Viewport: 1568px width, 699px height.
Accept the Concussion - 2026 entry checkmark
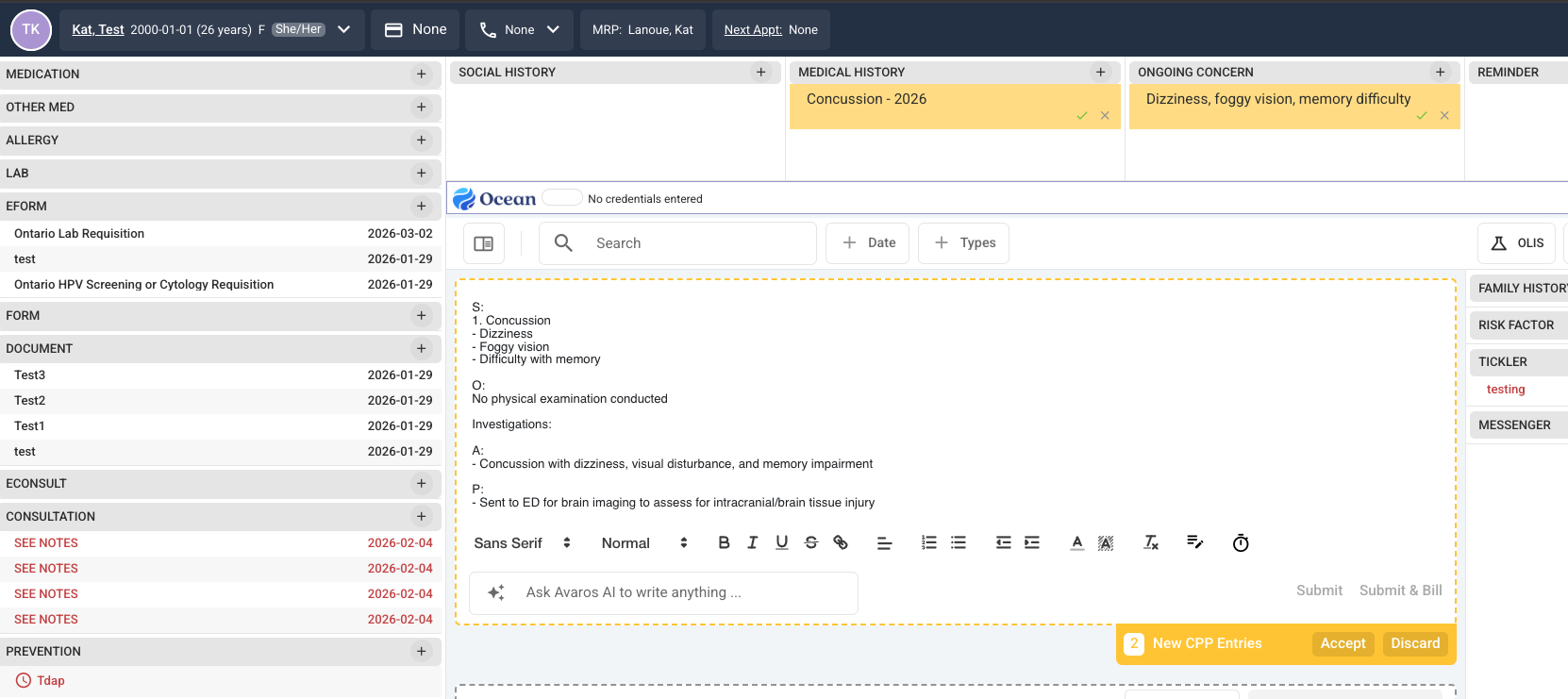coord(1082,116)
